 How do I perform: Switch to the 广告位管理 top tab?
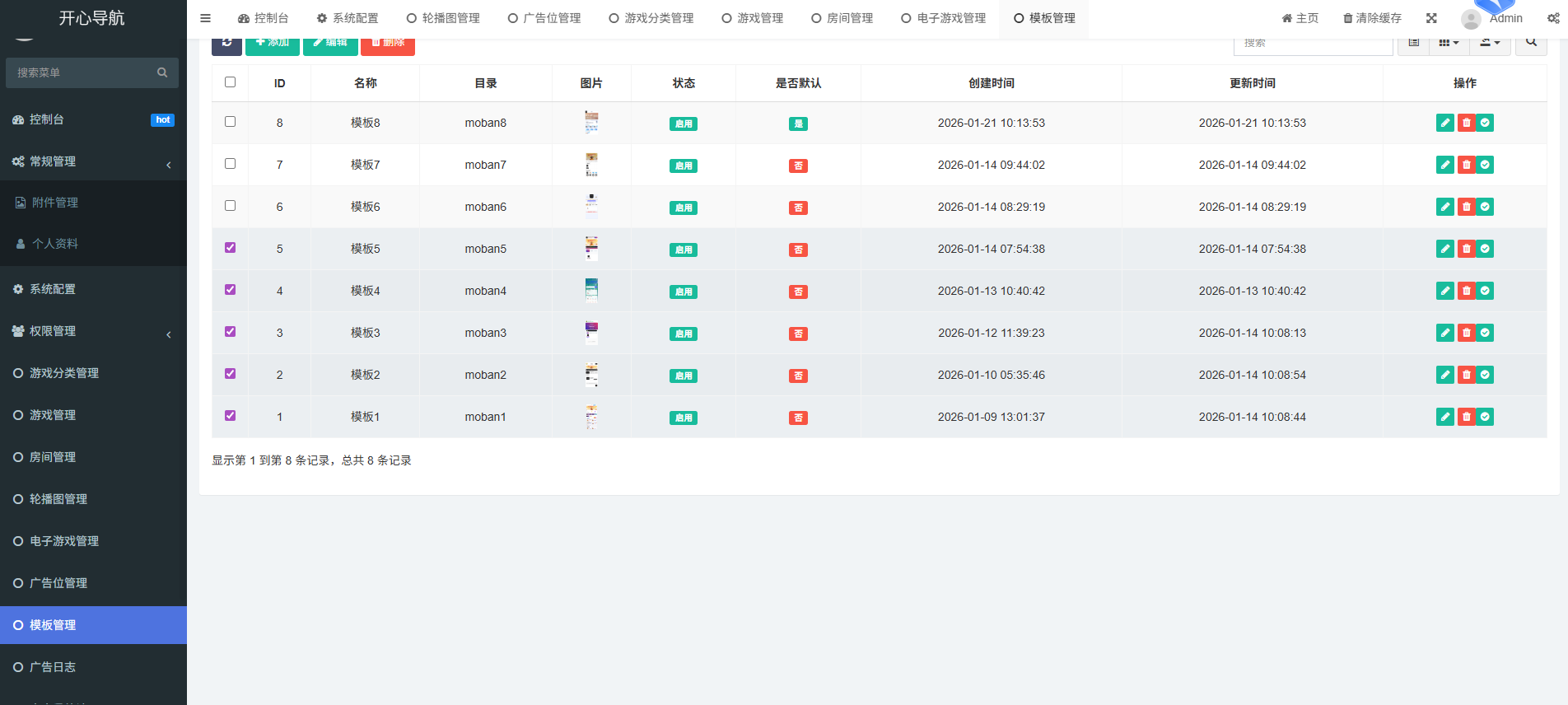pyautogui.click(x=544, y=18)
